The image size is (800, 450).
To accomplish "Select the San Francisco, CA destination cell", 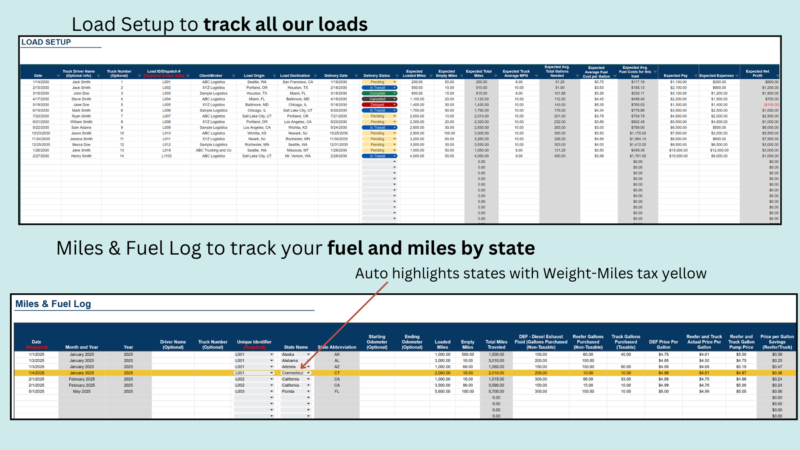I will (x=298, y=82).
